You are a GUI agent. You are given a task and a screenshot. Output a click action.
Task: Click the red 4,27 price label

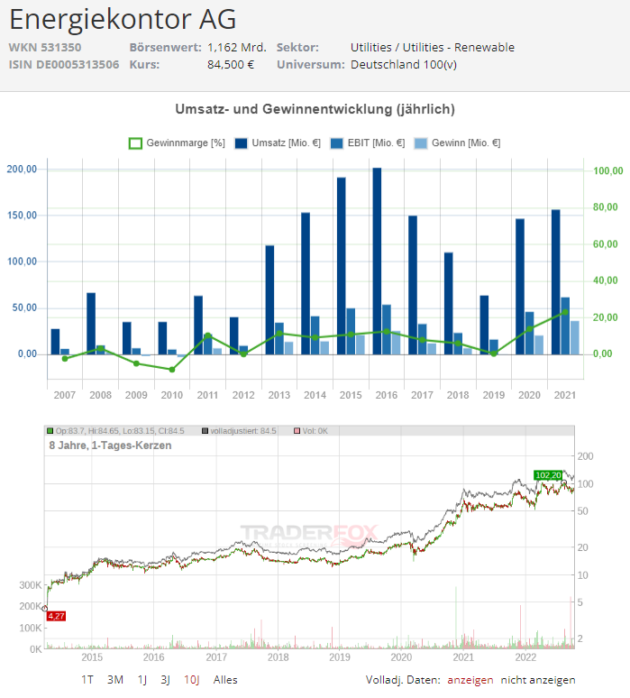pyautogui.click(x=56, y=616)
